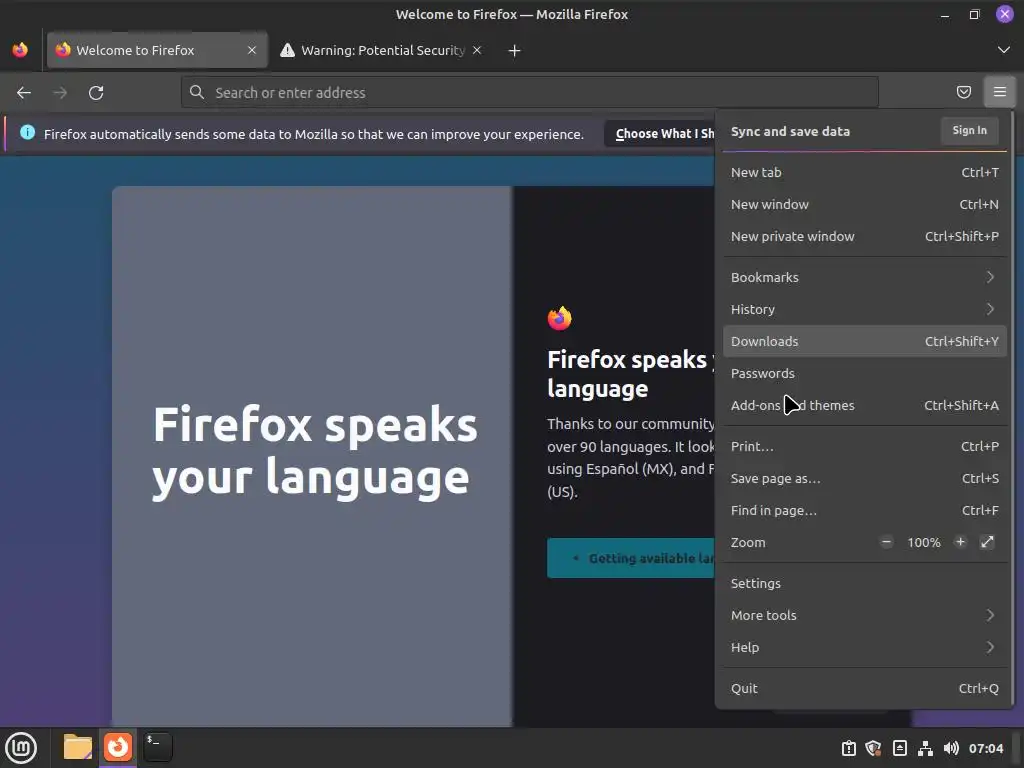Click the Firefox taskbar icon
Screen dimensions: 1024x768
point(118,747)
